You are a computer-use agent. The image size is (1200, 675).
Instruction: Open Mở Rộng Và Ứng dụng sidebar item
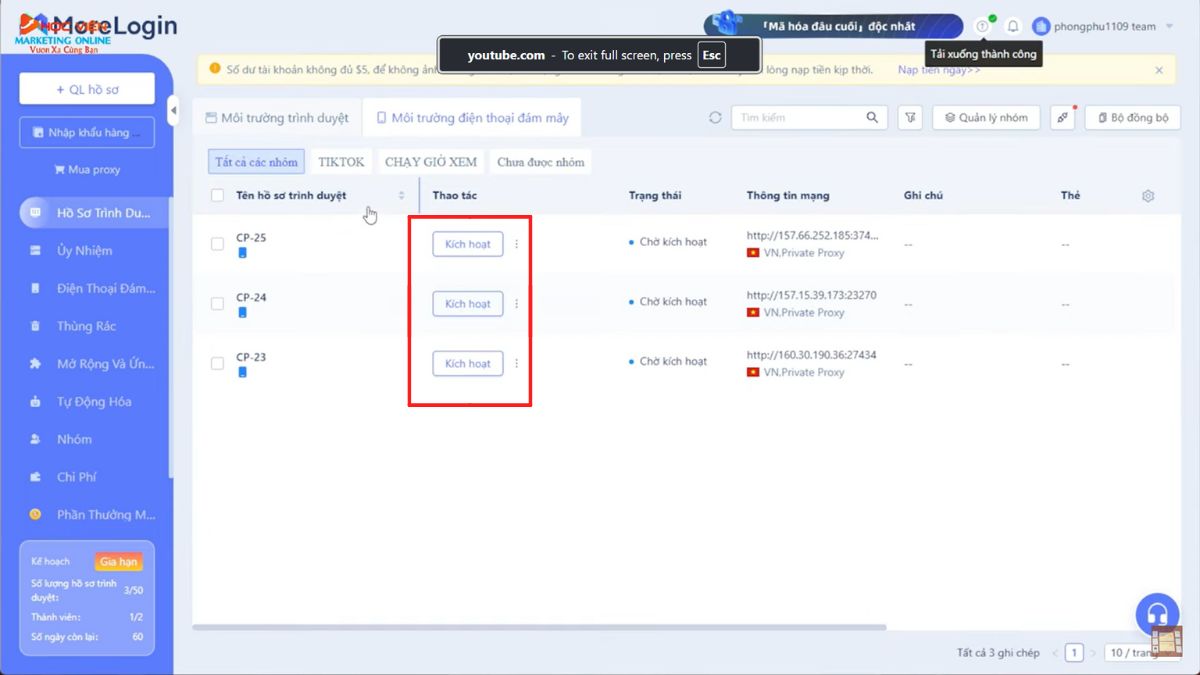pyautogui.click(x=94, y=364)
